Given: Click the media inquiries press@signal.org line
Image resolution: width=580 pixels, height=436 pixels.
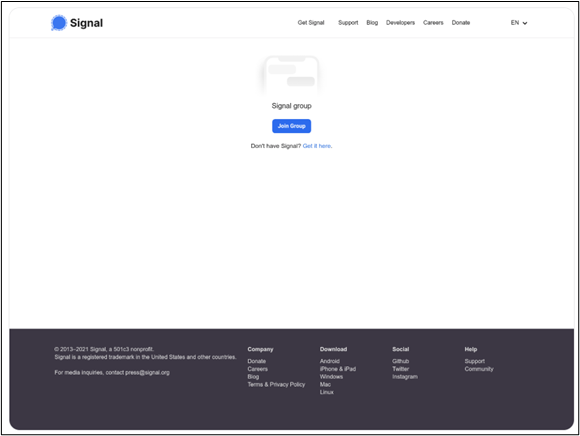Looking at the screenshot, I should 112,373.
